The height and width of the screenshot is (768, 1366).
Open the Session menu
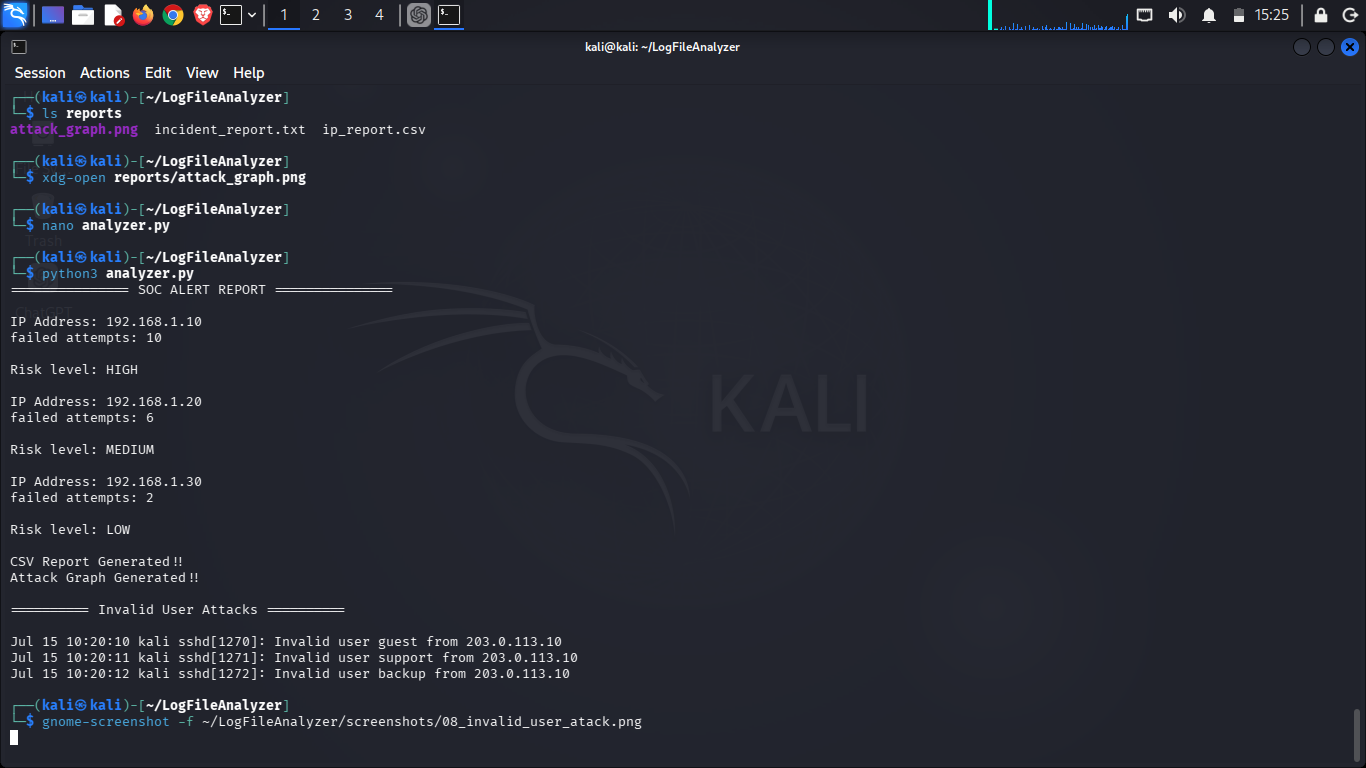pyautogui.click(x=40, y=73)
